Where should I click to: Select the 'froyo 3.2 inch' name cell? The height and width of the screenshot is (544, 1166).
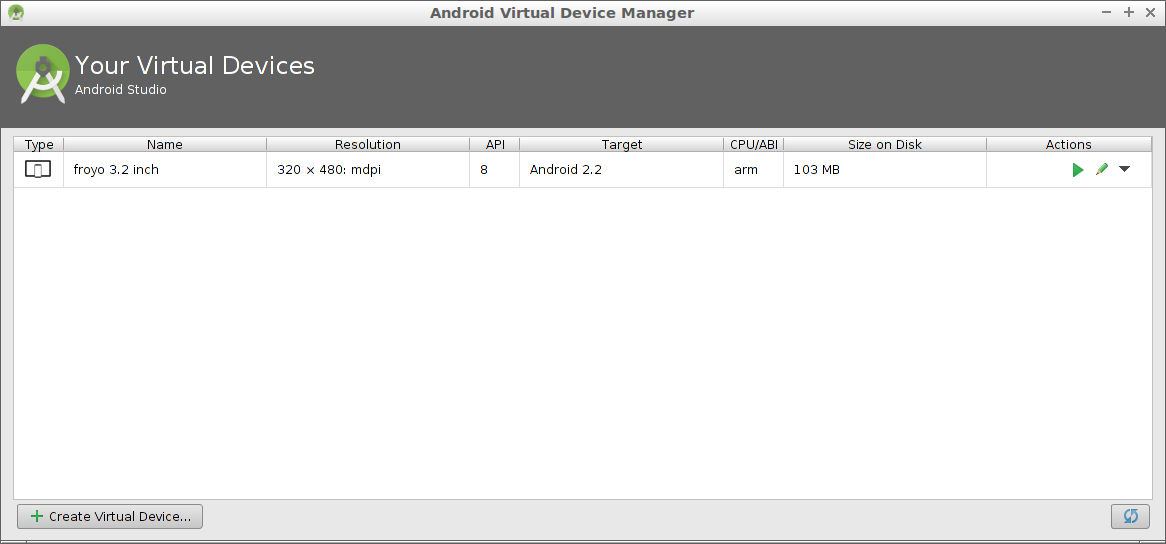coord(165,169)
